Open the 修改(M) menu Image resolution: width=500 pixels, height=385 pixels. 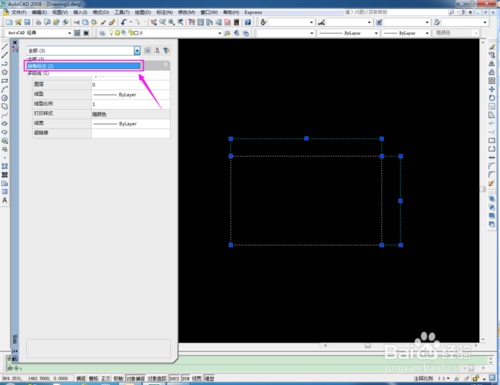(186, 12)
